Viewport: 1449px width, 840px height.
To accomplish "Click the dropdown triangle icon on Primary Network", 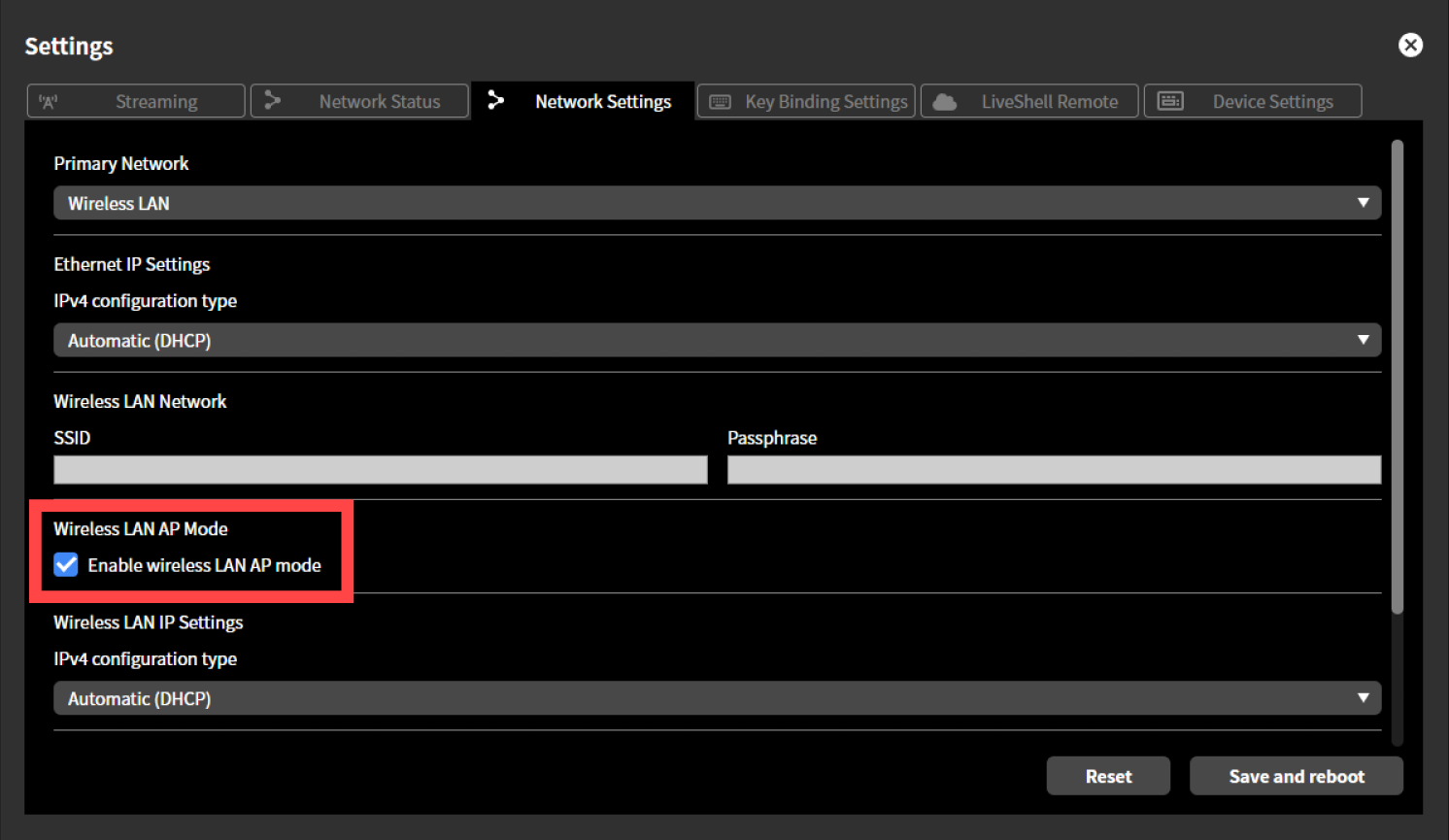I will [1364, 203].
